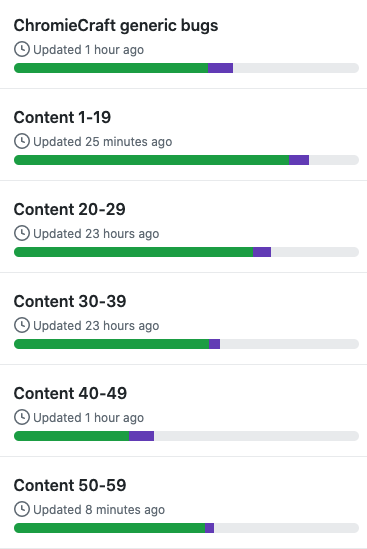Click green done segment of ChromieCraft generic bugs bar
The height and width of the screenshot is (549, 367).
pyautogui.click(x=111, y=68)
